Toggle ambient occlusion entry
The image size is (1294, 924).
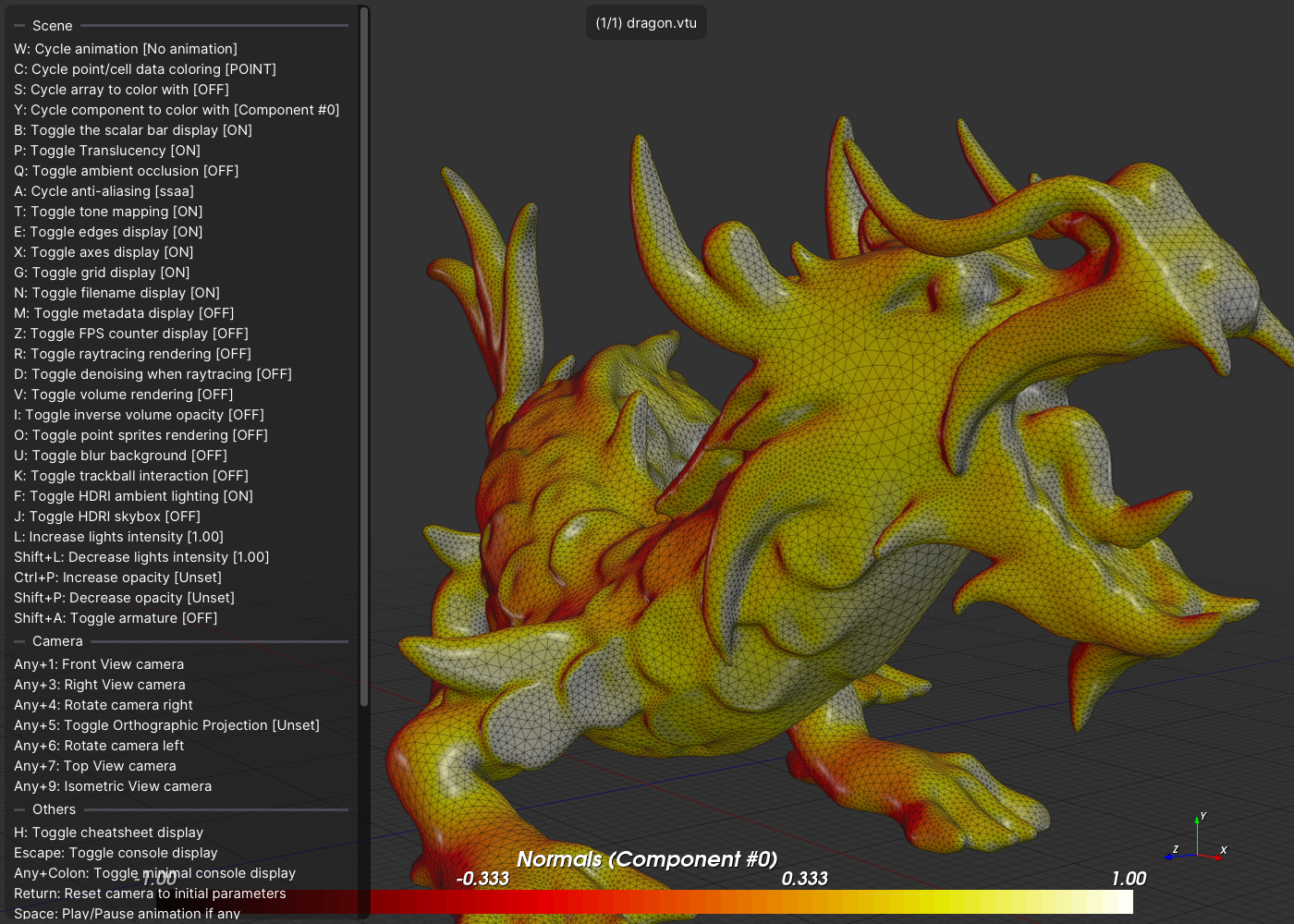coord(126,171)
